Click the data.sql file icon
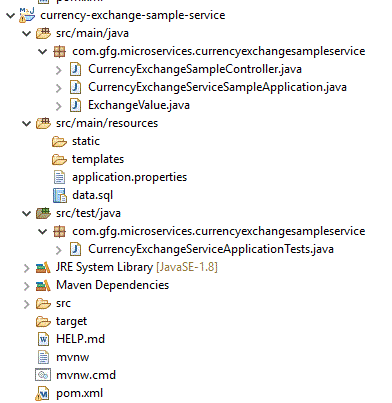This screenshot has height=403, width=392. (60, 195)
